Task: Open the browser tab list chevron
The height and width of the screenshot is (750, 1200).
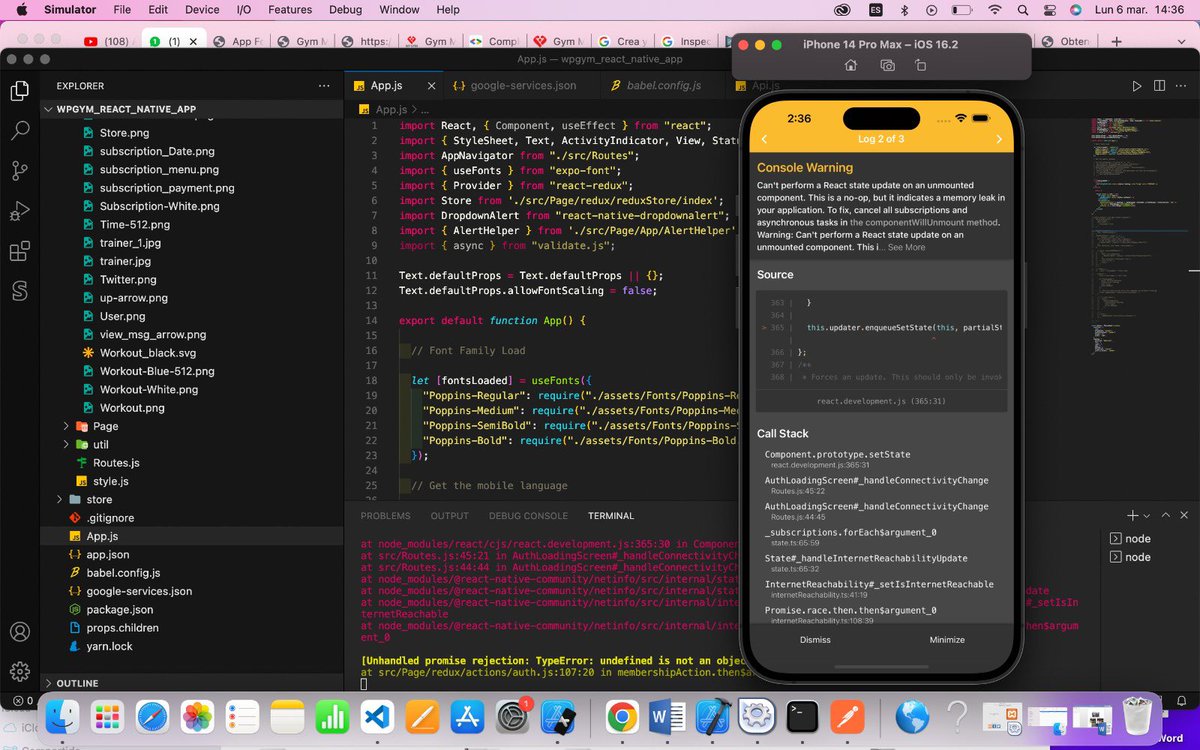Action: pos(1184,42)
